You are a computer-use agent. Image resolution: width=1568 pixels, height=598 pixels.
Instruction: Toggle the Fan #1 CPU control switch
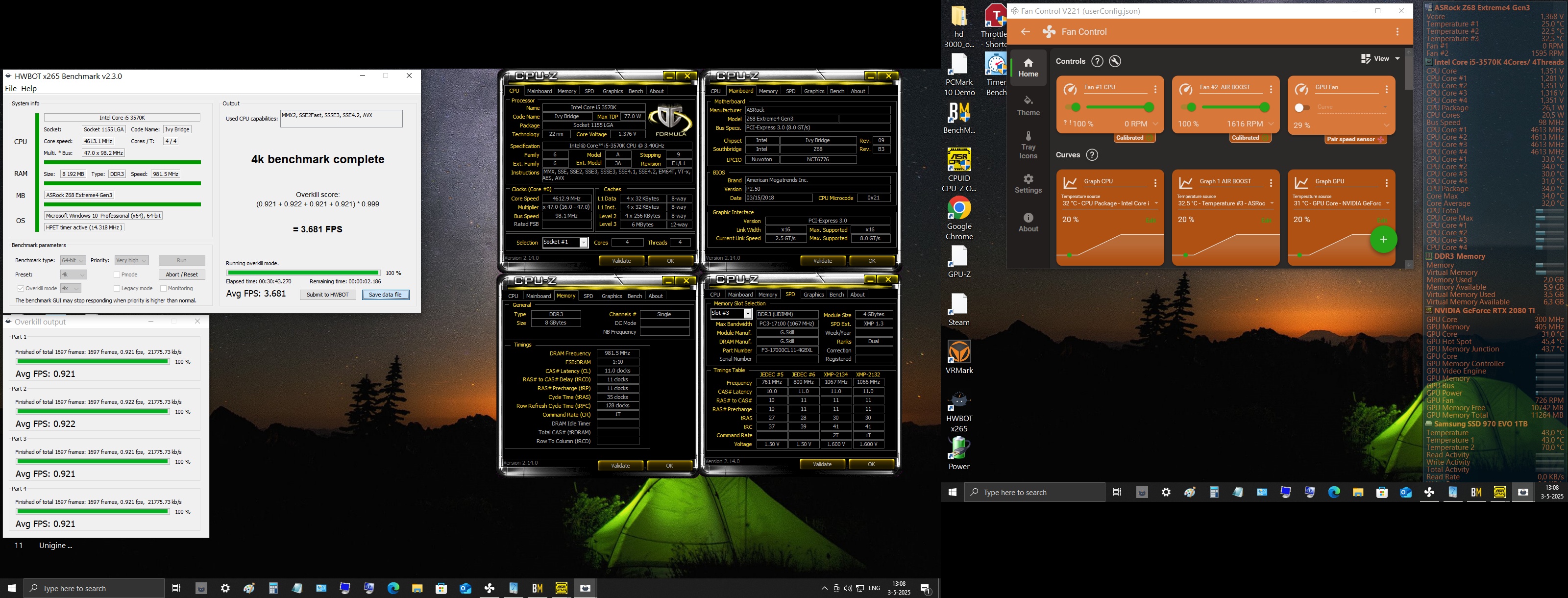pyautogui.click(x=1072, y=108)
